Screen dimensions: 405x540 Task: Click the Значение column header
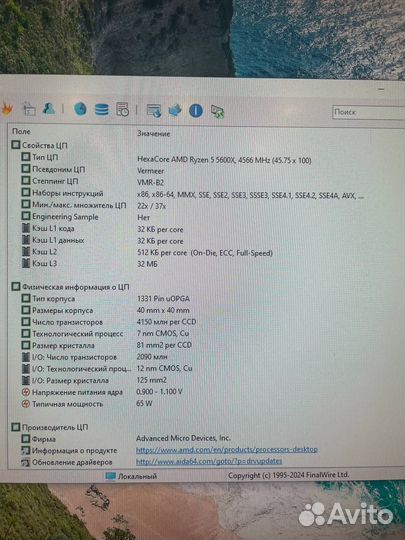154,134
